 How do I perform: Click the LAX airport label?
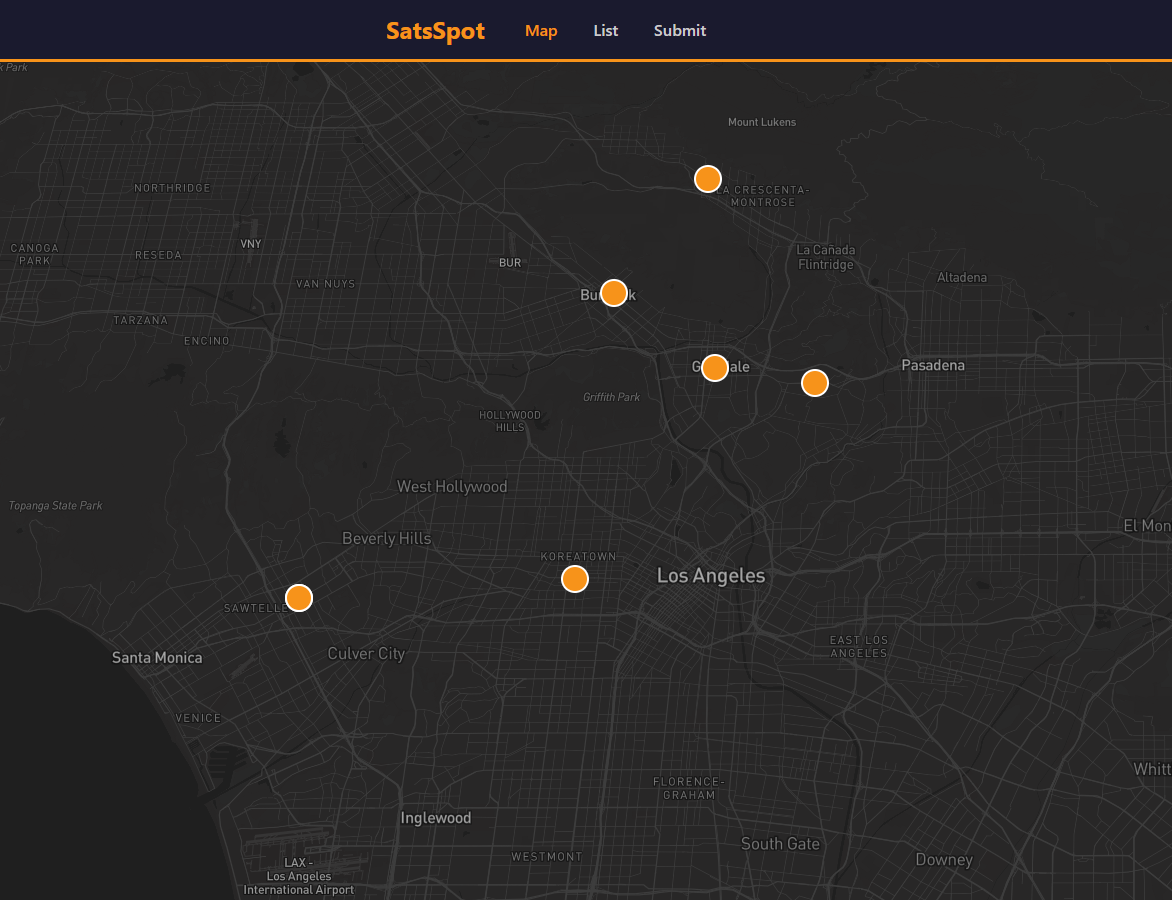[x=298, y=876]
